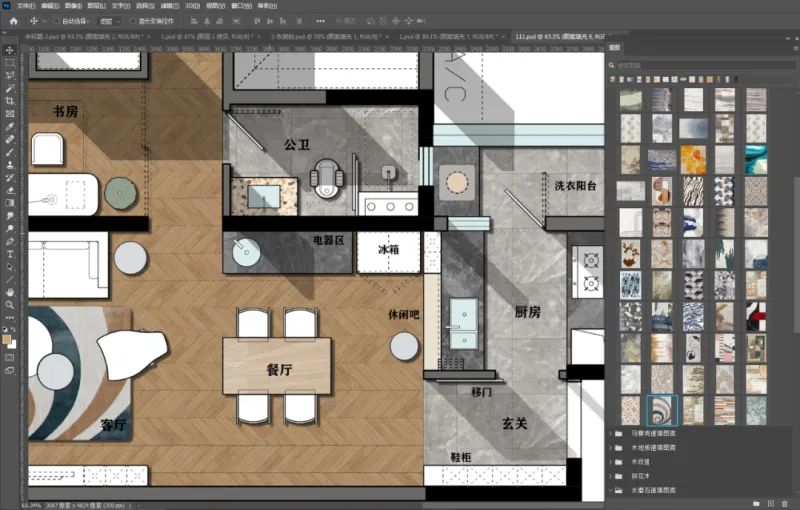Select the Rectangular Marquee tool
Viewport: 800px width, 510px height.
pyautogui.click(x=9, y=62)
